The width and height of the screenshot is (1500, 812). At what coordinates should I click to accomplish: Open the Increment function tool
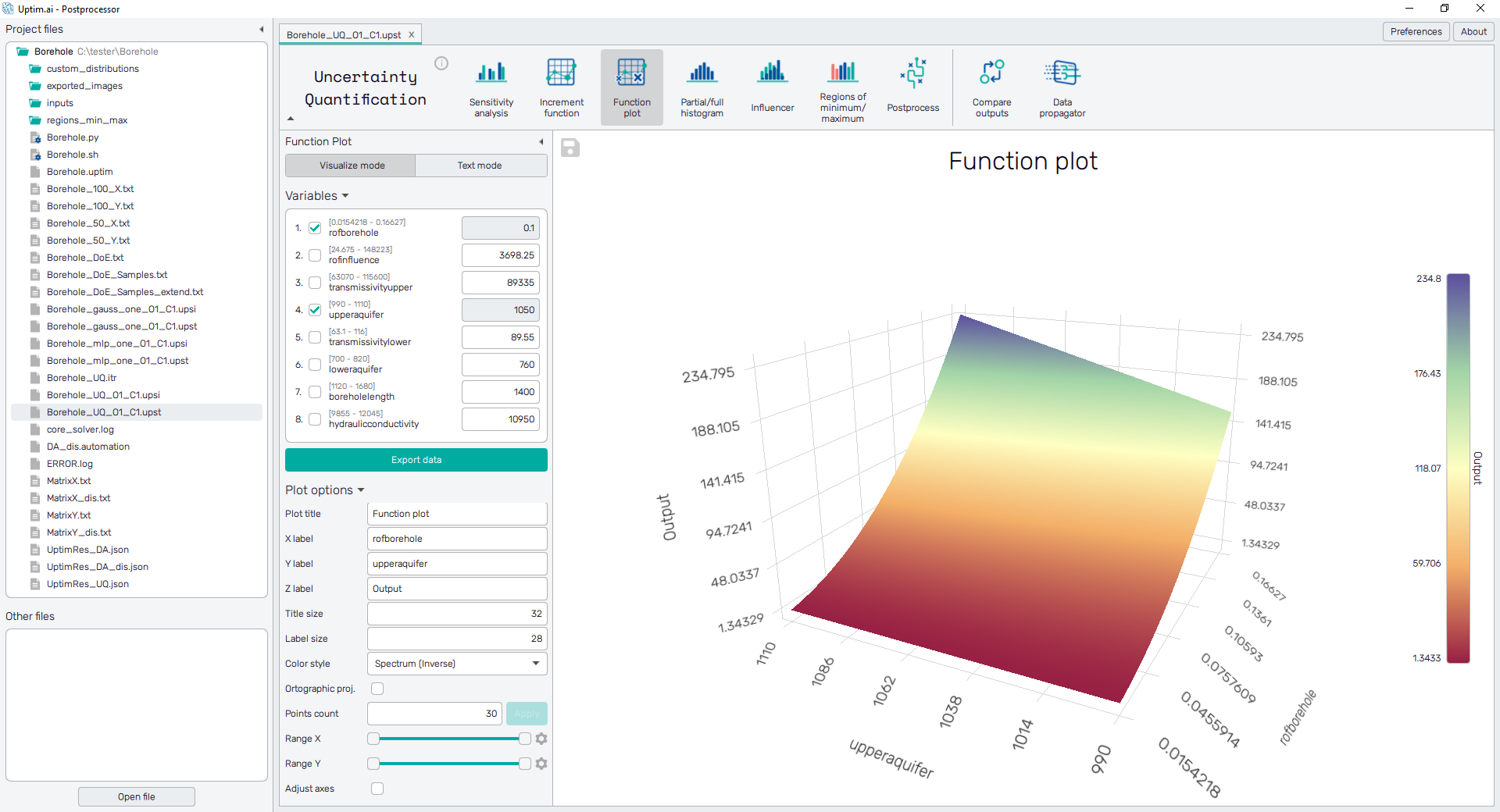(561, 88)
